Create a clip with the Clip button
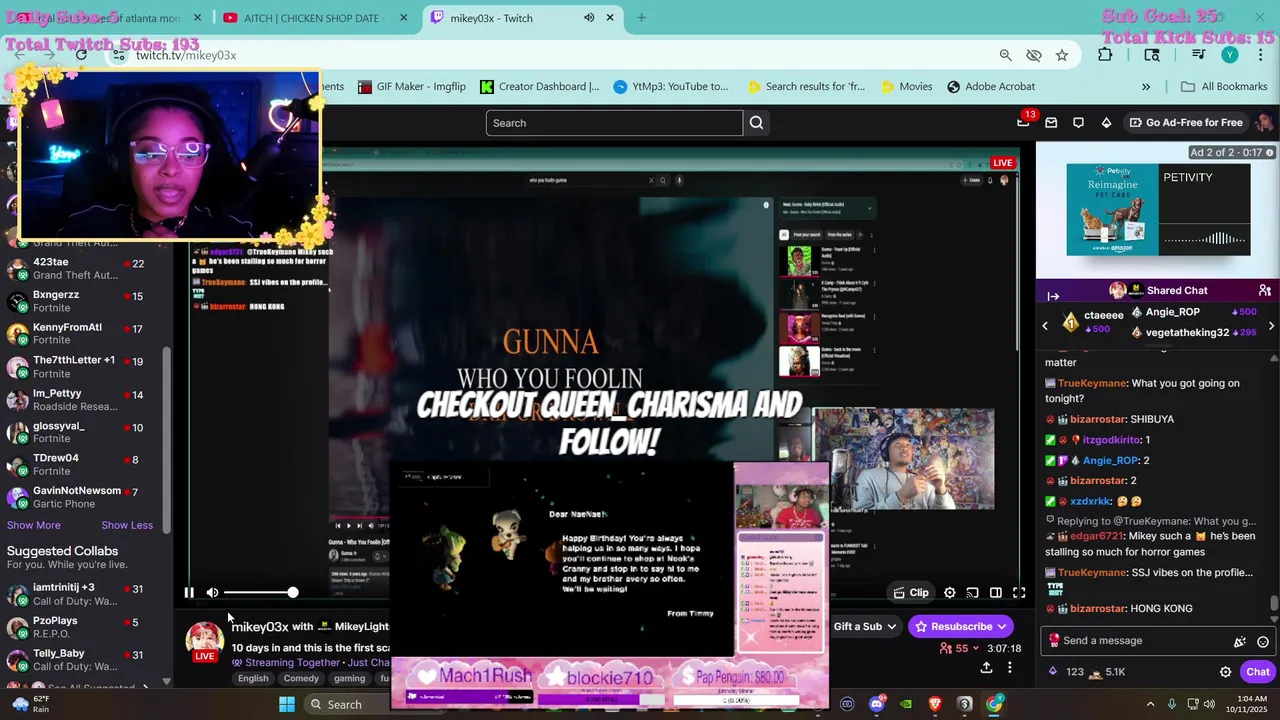 [911, 593]
